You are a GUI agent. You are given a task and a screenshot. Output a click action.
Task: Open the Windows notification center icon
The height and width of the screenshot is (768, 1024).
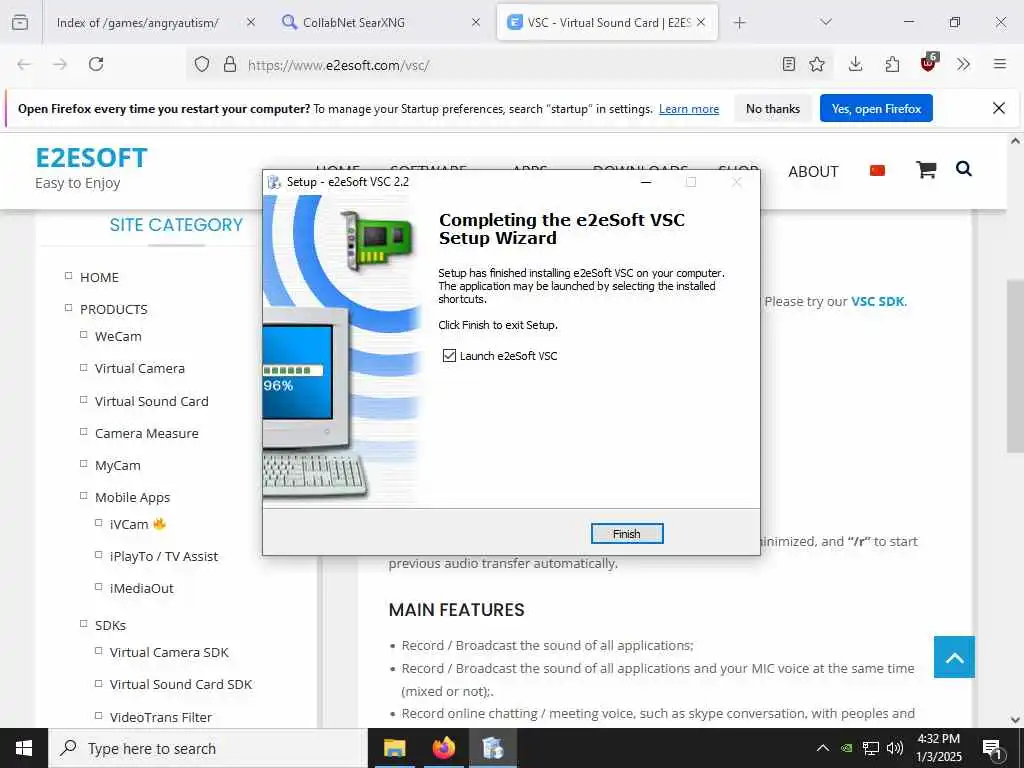[993, 750]
